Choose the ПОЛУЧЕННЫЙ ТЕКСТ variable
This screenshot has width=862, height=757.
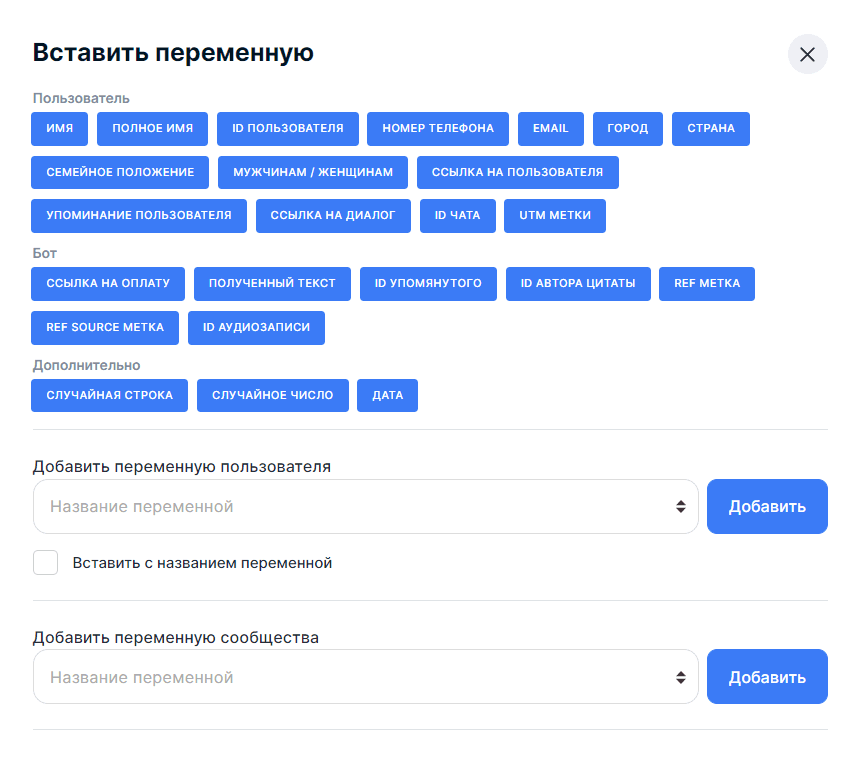[272, 283]
